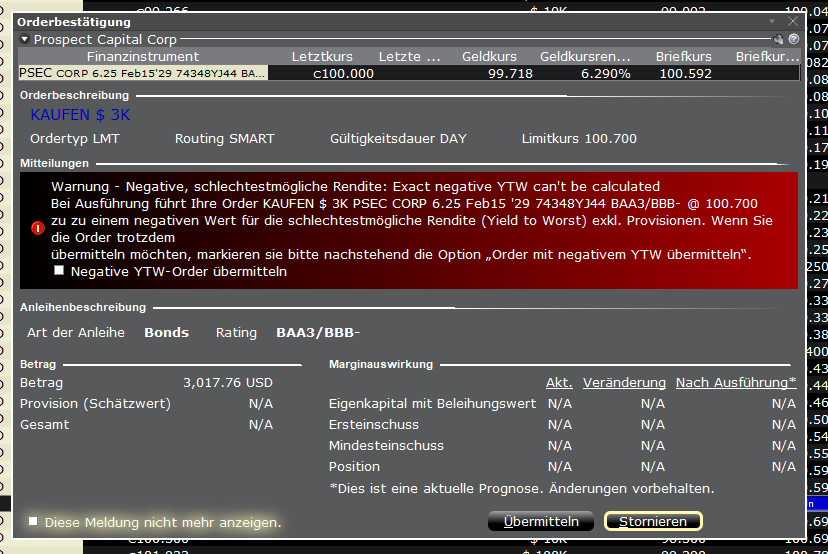Click the Anleihenbeschreibung section heading
Image resolution: width=828 pixels, height=554 pixels.
(83, 307)
